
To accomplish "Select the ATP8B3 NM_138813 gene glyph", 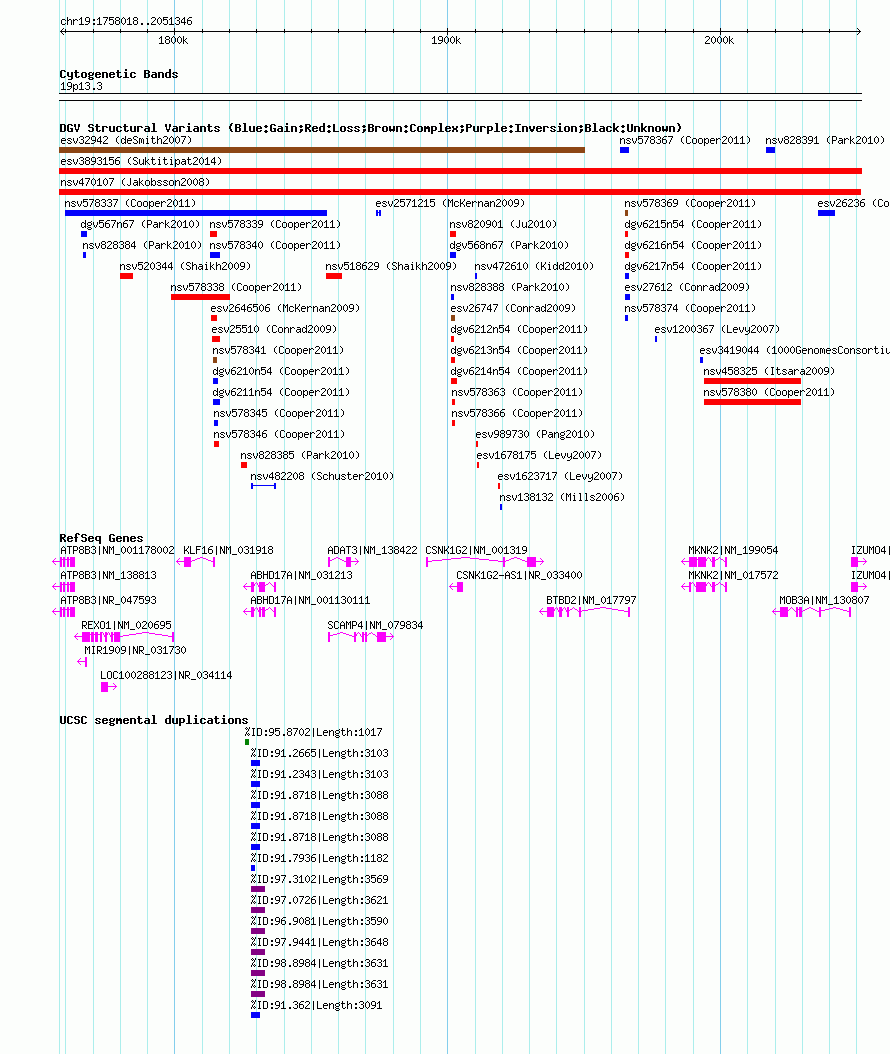I will 64,587.
